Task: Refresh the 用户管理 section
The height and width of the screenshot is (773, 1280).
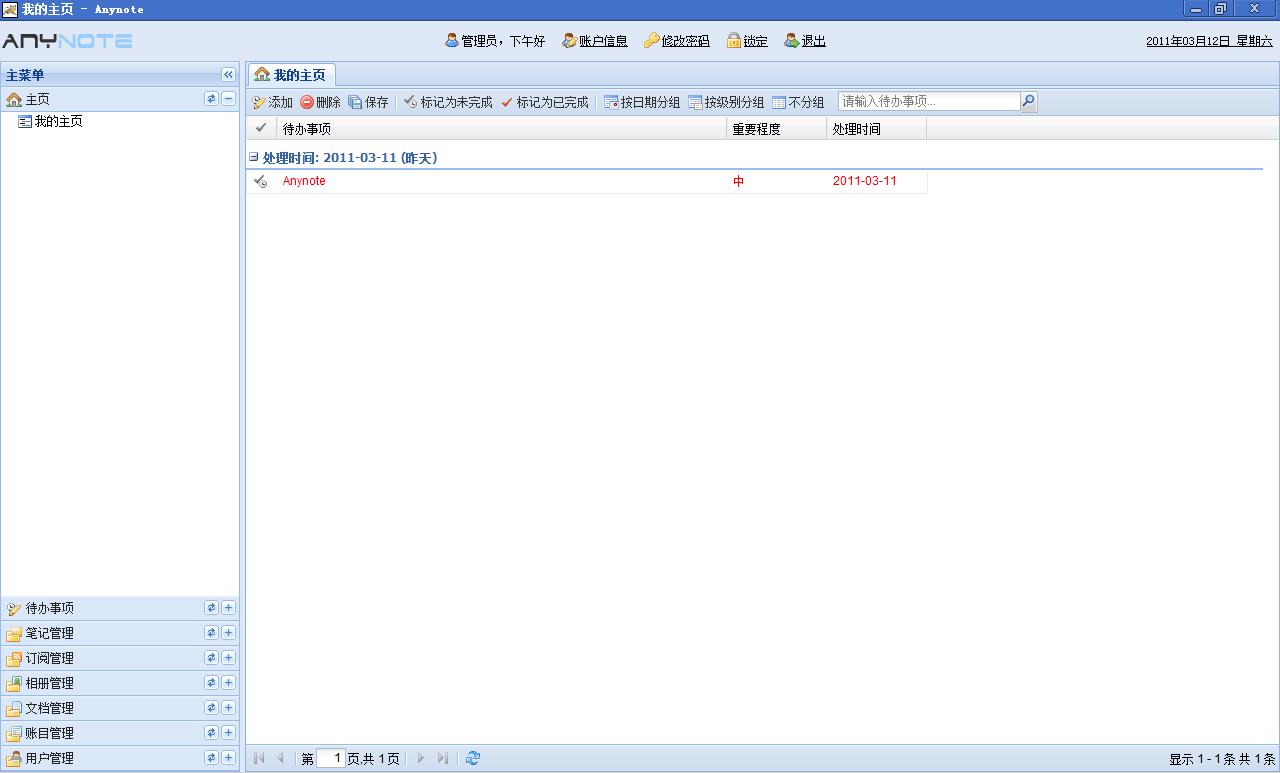Action: pyautogui.click(x=211, y=757)
